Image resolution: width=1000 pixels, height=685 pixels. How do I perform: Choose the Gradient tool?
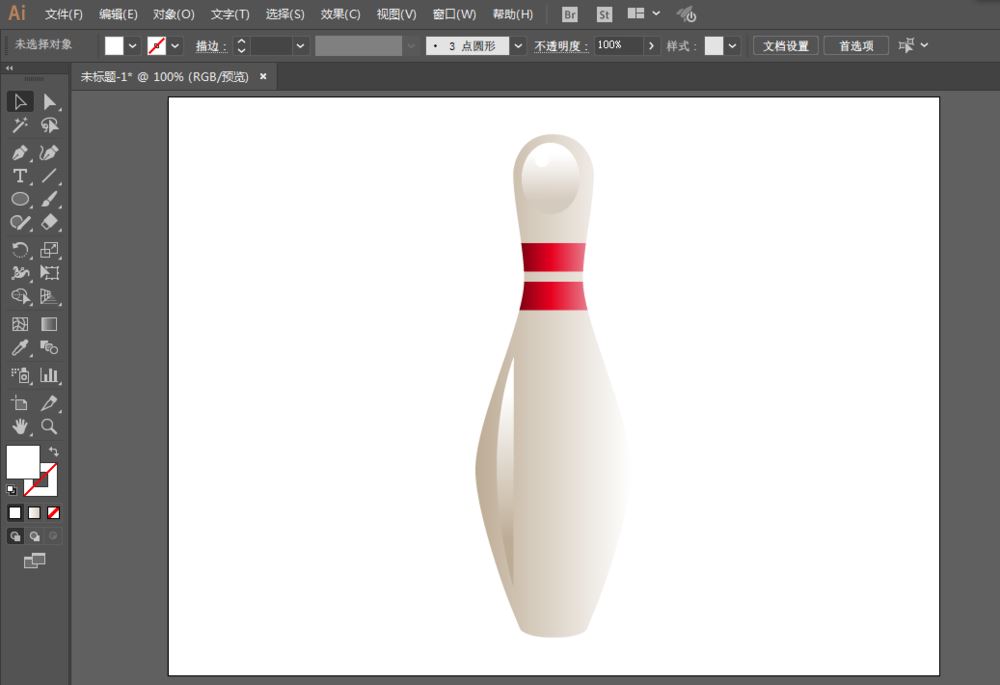[48, 324]
